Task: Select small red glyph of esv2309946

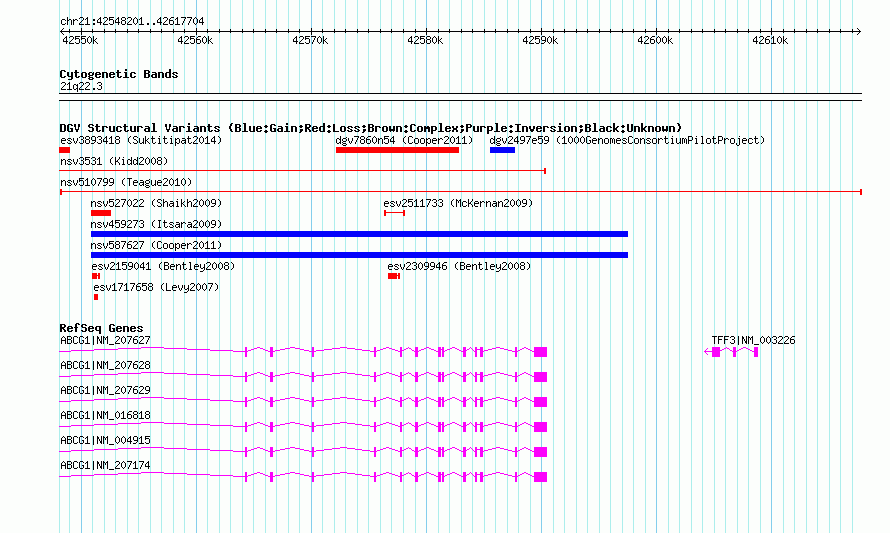Action: pos(394,276)
